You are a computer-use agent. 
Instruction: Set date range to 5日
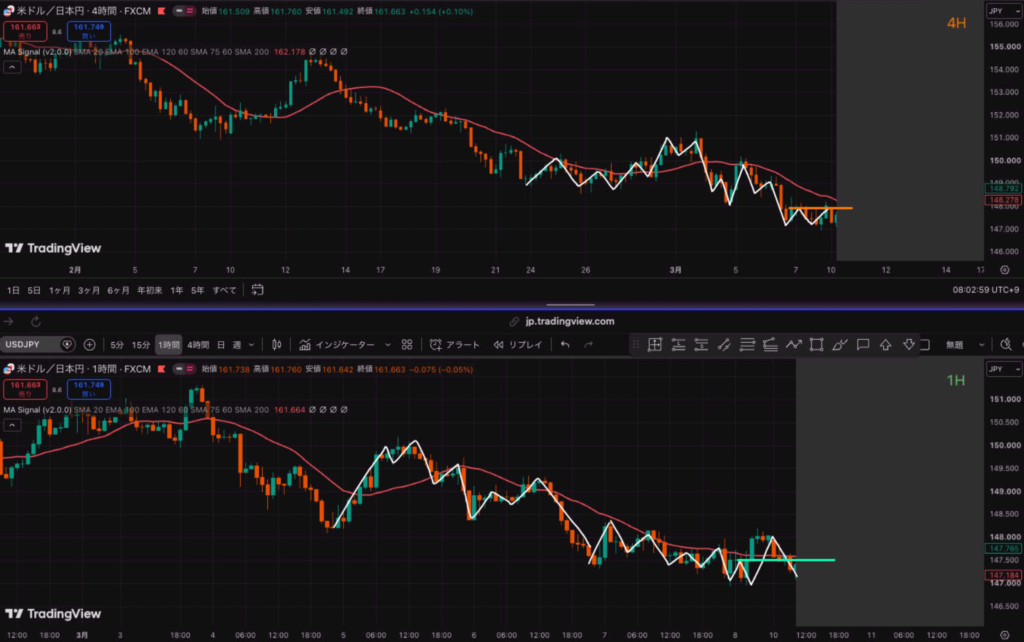coord(34,290)
